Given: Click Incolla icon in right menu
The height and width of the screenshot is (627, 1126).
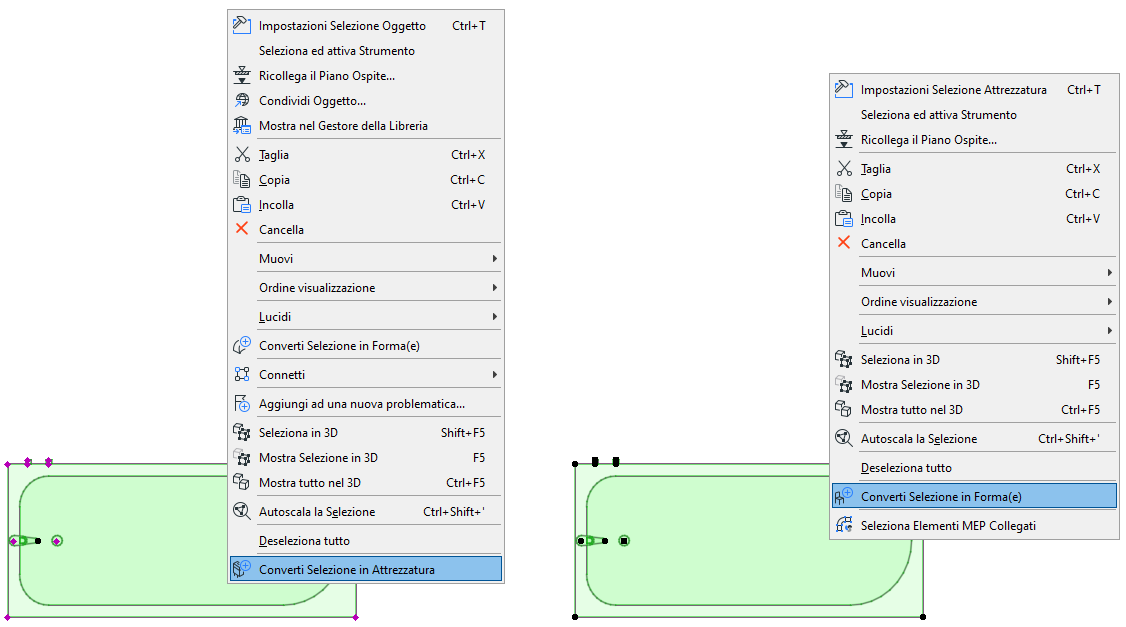Looking at the screenshot, I should [843, 218].
